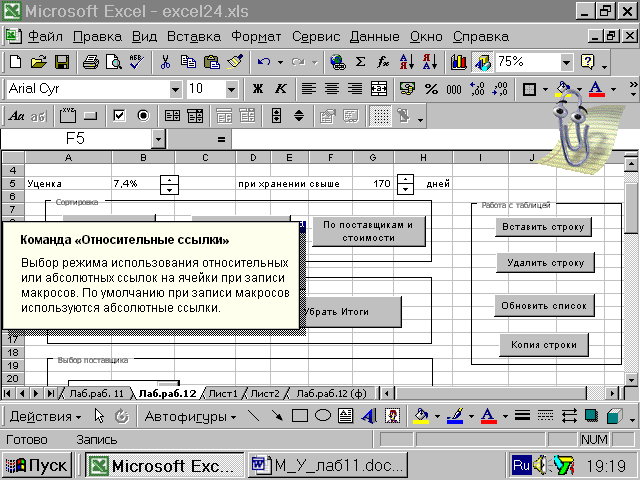Switch to sheet tab Лаб.раб. 11

click(x=96, y=393)
